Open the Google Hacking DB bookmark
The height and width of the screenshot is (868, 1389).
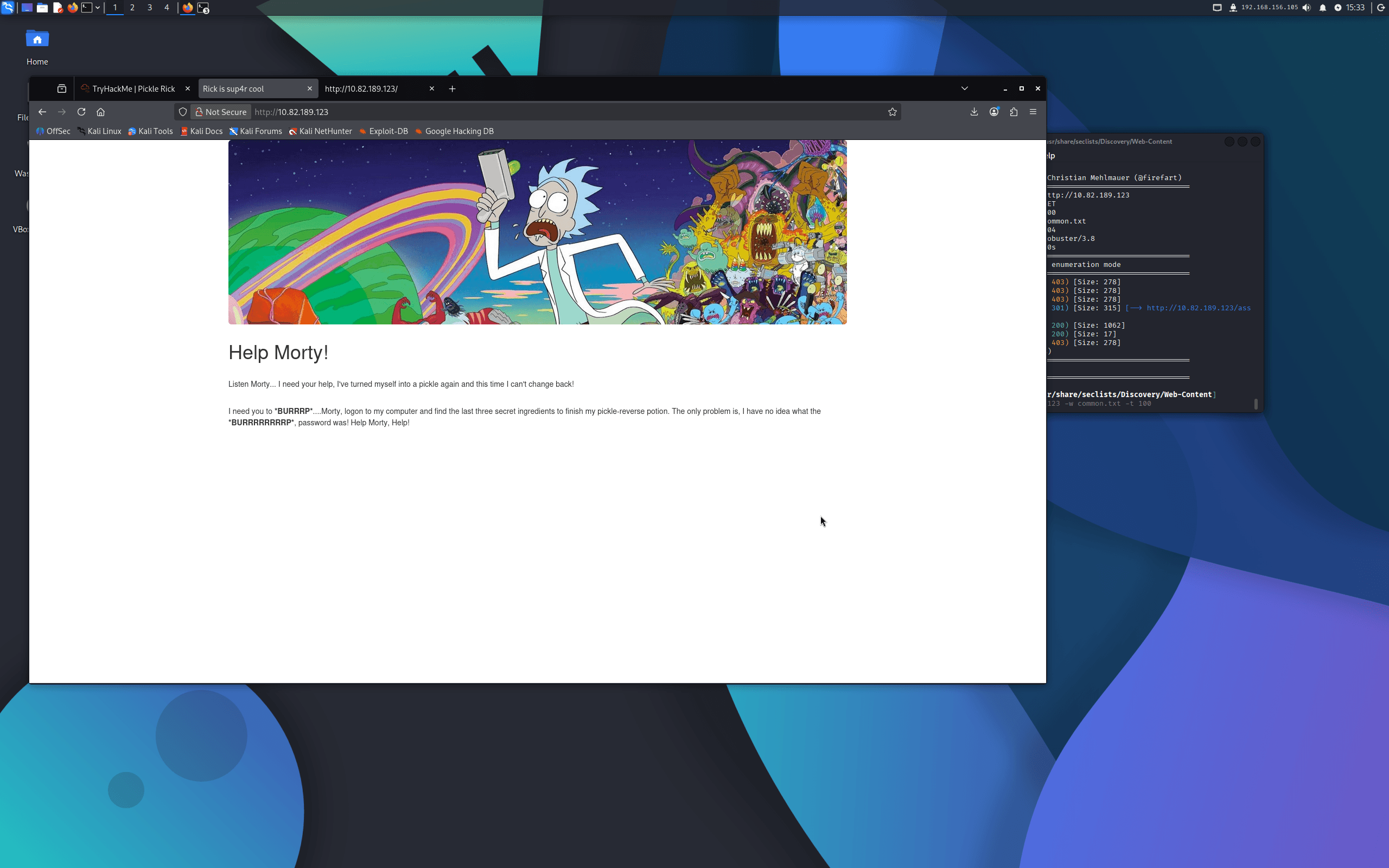pos(454,131)
